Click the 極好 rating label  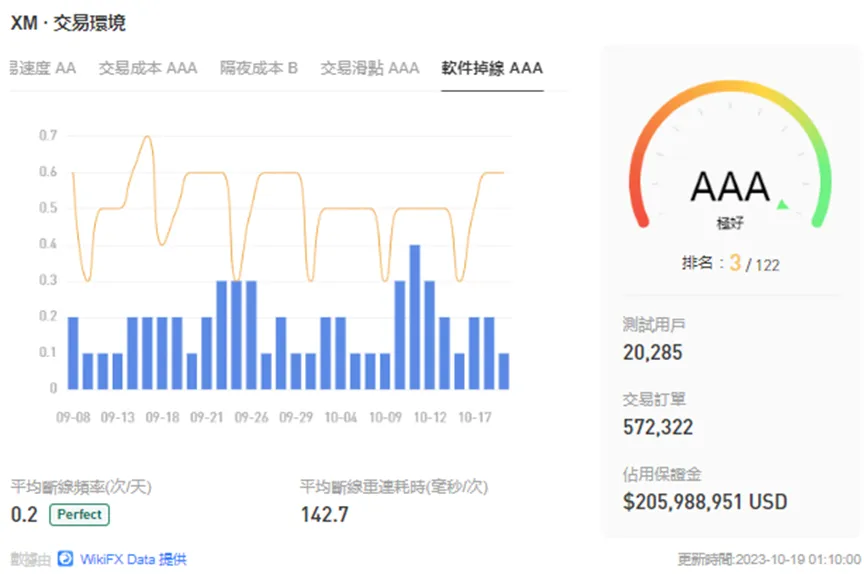pyautogui.click(x=730, y=223)
